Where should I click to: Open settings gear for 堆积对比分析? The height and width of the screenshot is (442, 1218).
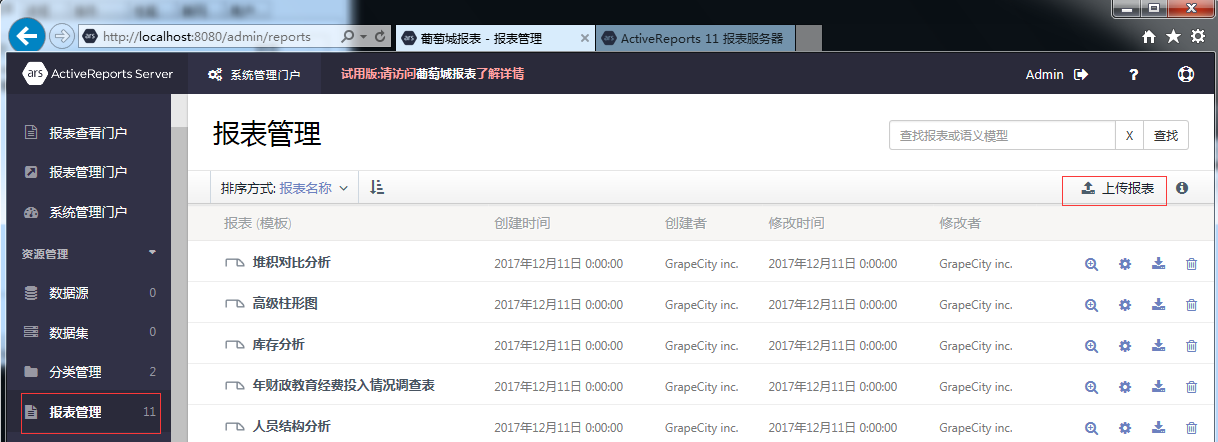(x=1125, y=264)
